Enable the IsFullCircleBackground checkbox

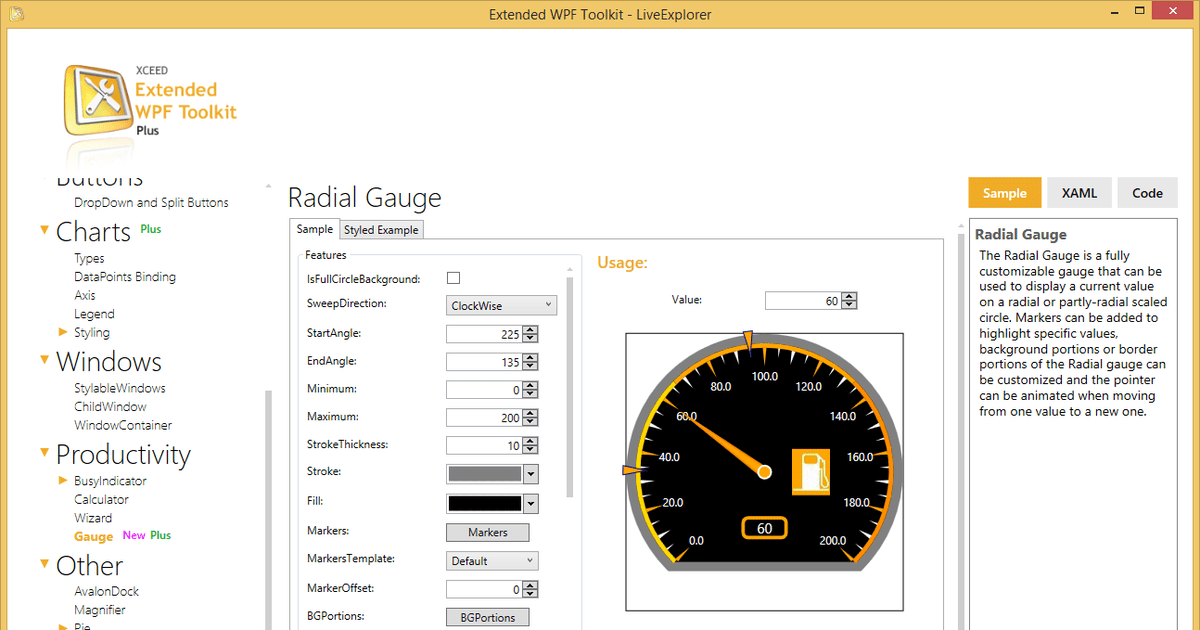tap(453, 278)
